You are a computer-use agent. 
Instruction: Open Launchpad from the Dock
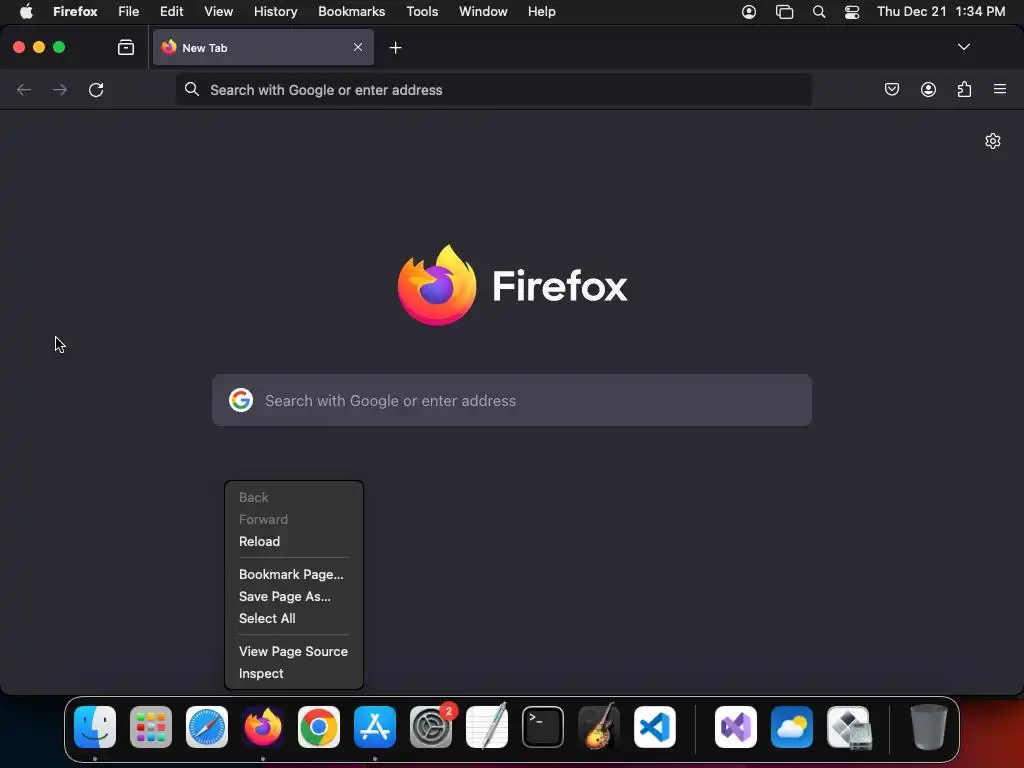151,726
